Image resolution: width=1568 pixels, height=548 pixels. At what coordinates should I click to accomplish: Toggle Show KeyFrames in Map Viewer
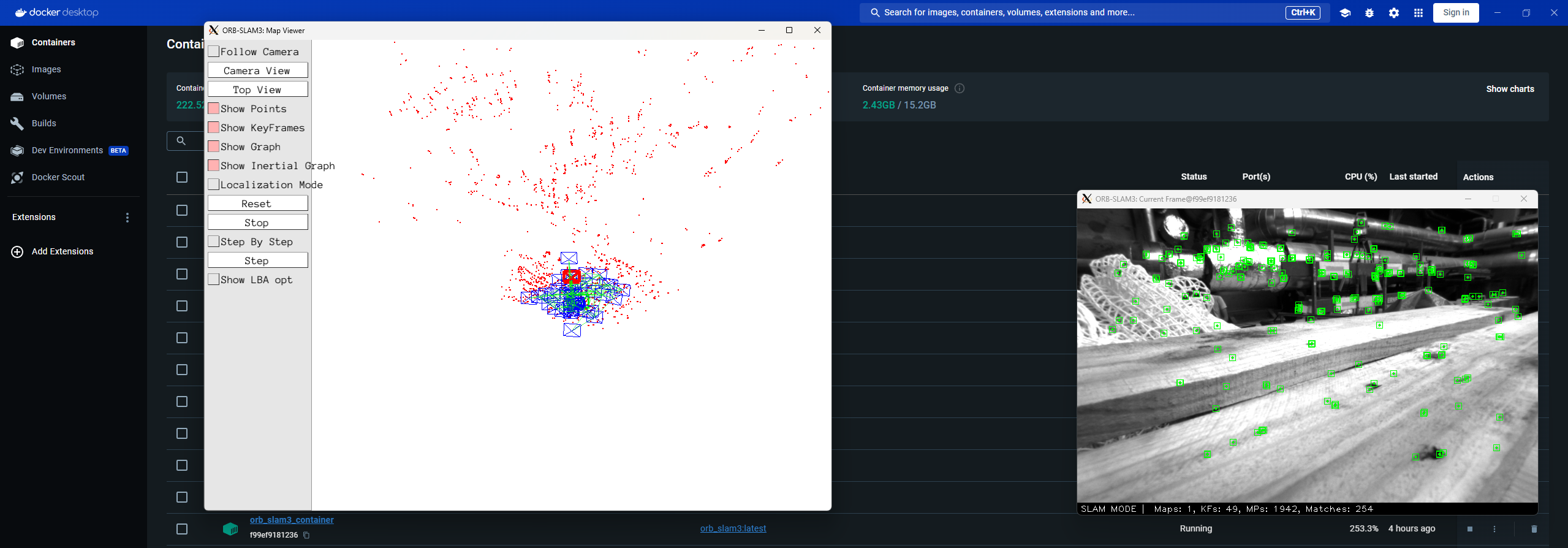tap(213, 127)
